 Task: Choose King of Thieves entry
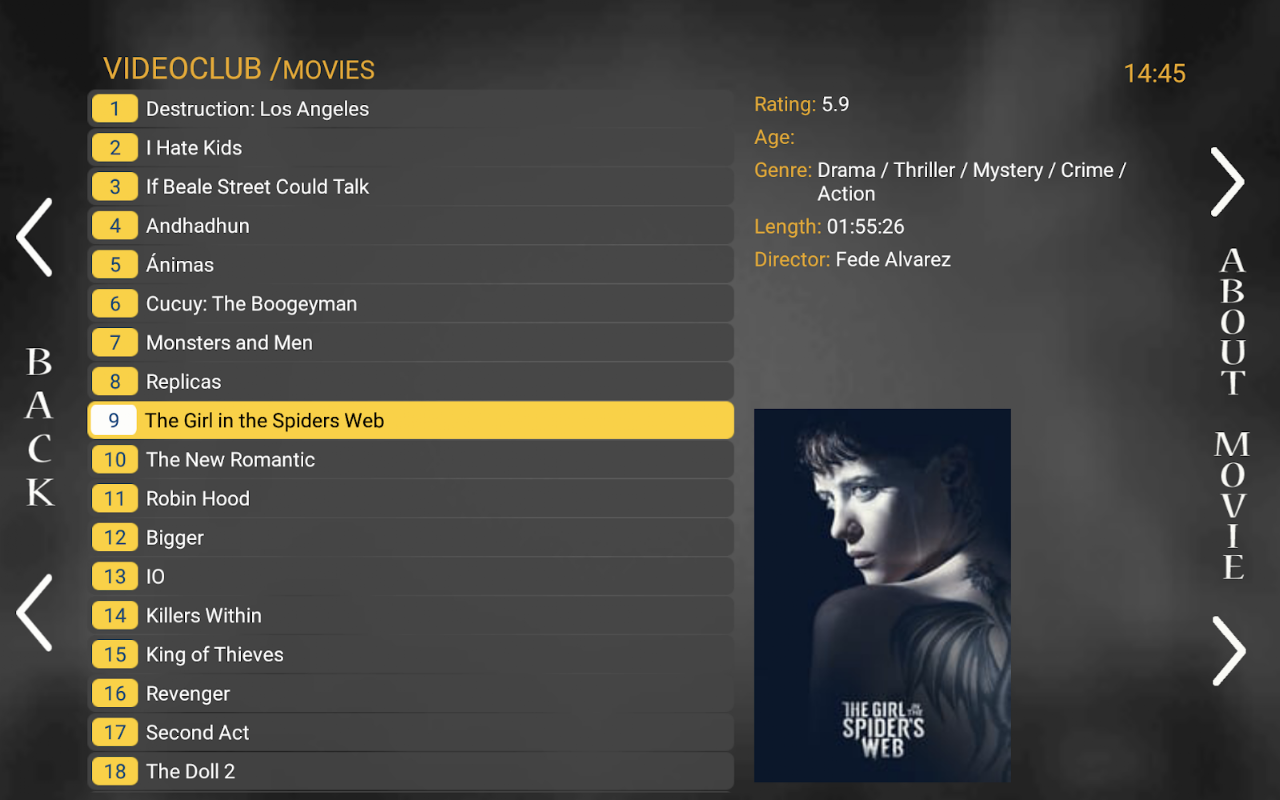pyautogui.click(x=411, y=655)
